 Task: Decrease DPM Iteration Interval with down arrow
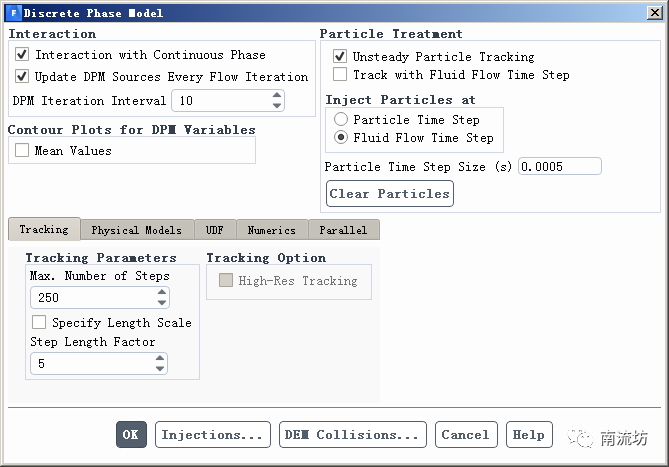[x=277, y=106]
